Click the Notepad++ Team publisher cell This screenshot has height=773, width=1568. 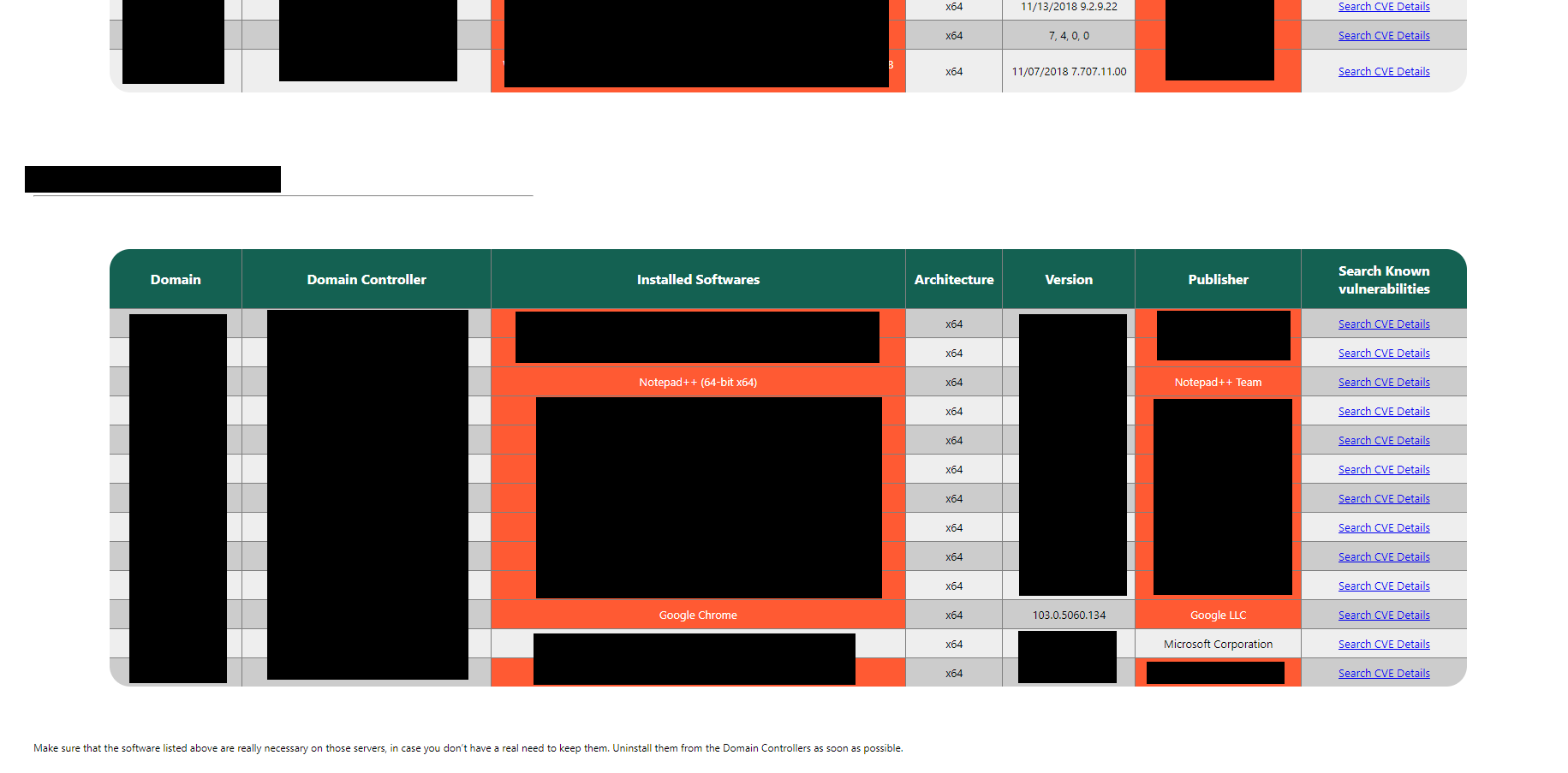1218,383
